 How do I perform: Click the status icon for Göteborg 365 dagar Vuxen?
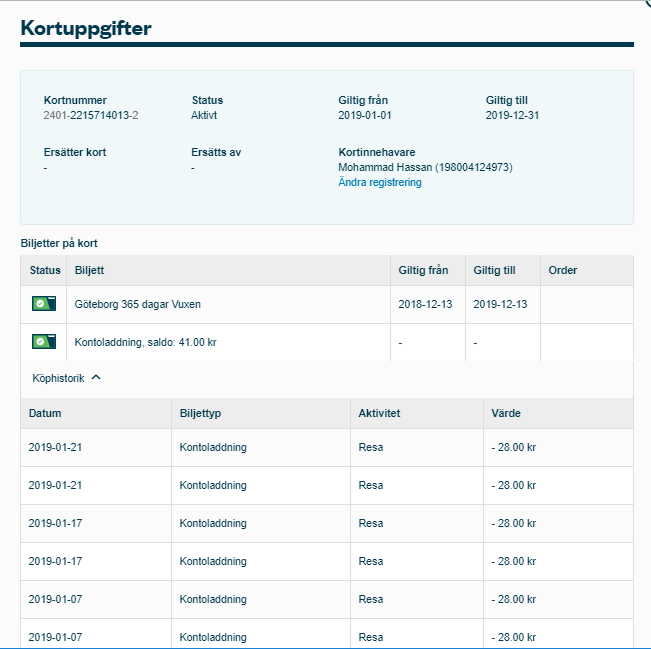tap(43, 304)
